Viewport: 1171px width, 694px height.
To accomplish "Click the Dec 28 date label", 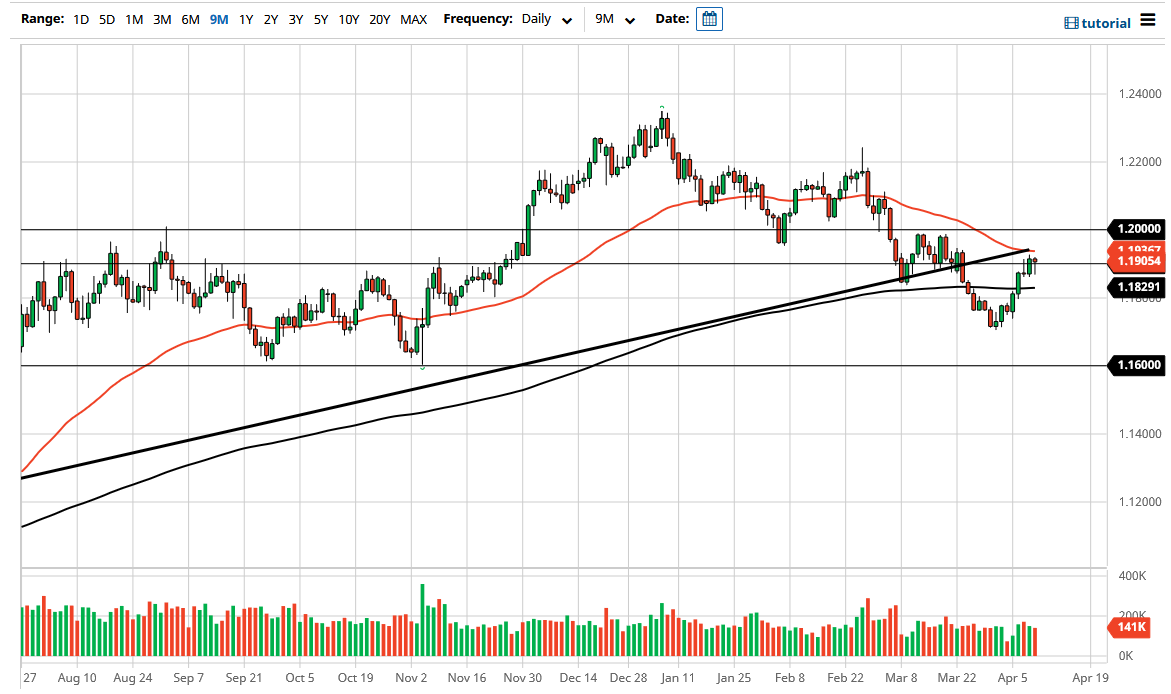I will tap(628, 678).
